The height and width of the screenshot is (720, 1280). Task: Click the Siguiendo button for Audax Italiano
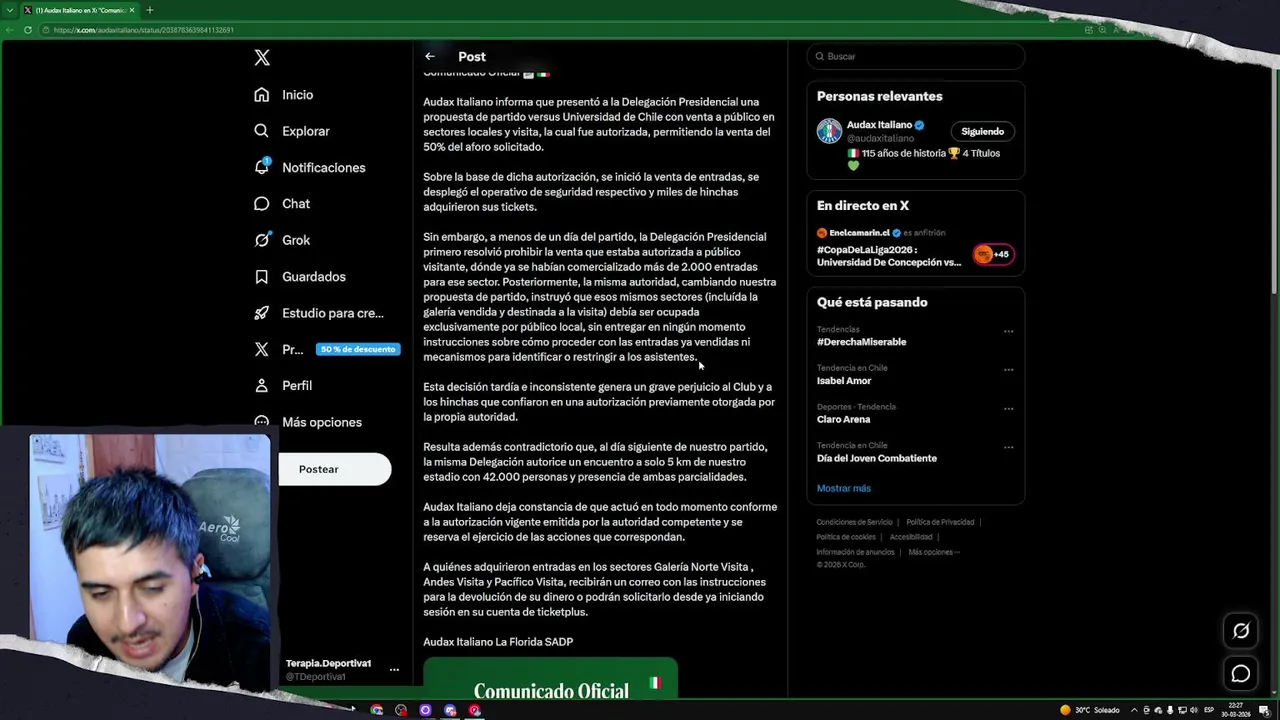982,131
